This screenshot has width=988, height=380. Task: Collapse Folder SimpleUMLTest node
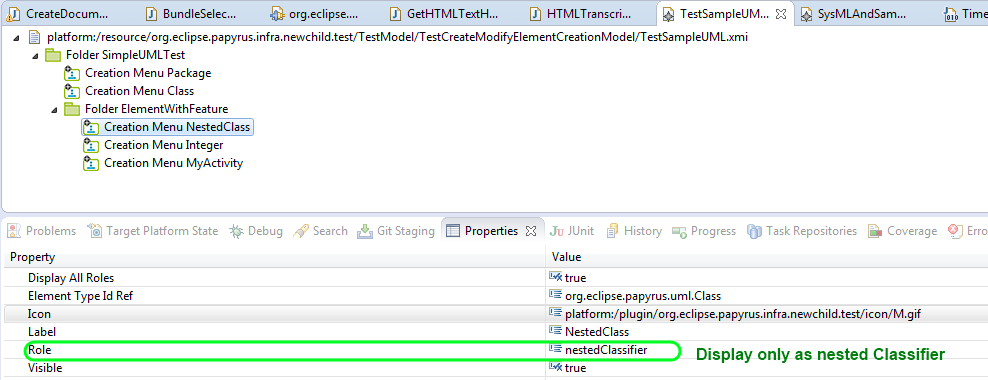35,56
